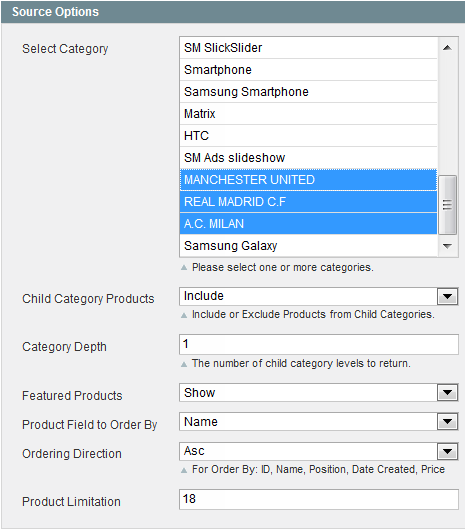Click the category list scroll up arrow
Viewport: 465px width, 530px height.
447,48
